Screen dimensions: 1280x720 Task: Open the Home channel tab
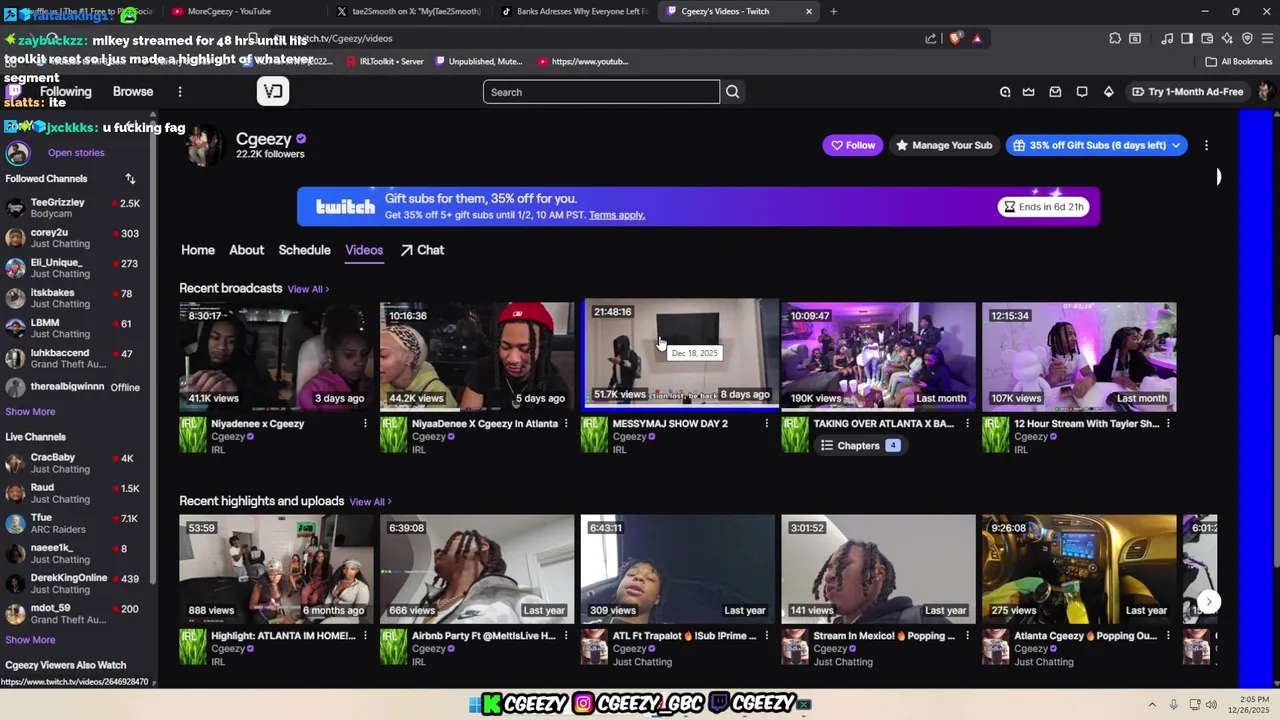pyautogui.click(x=198, y=250)
